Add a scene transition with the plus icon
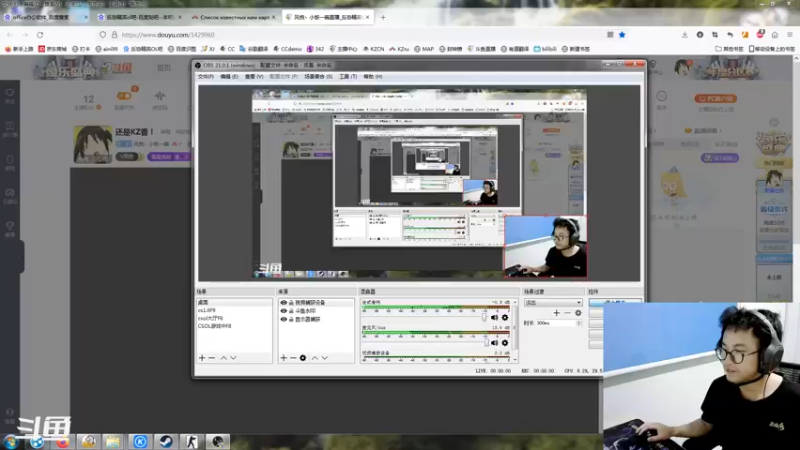The height and width of the screenshot is (450, 800). pyautogui.click(x=557, y=313)
